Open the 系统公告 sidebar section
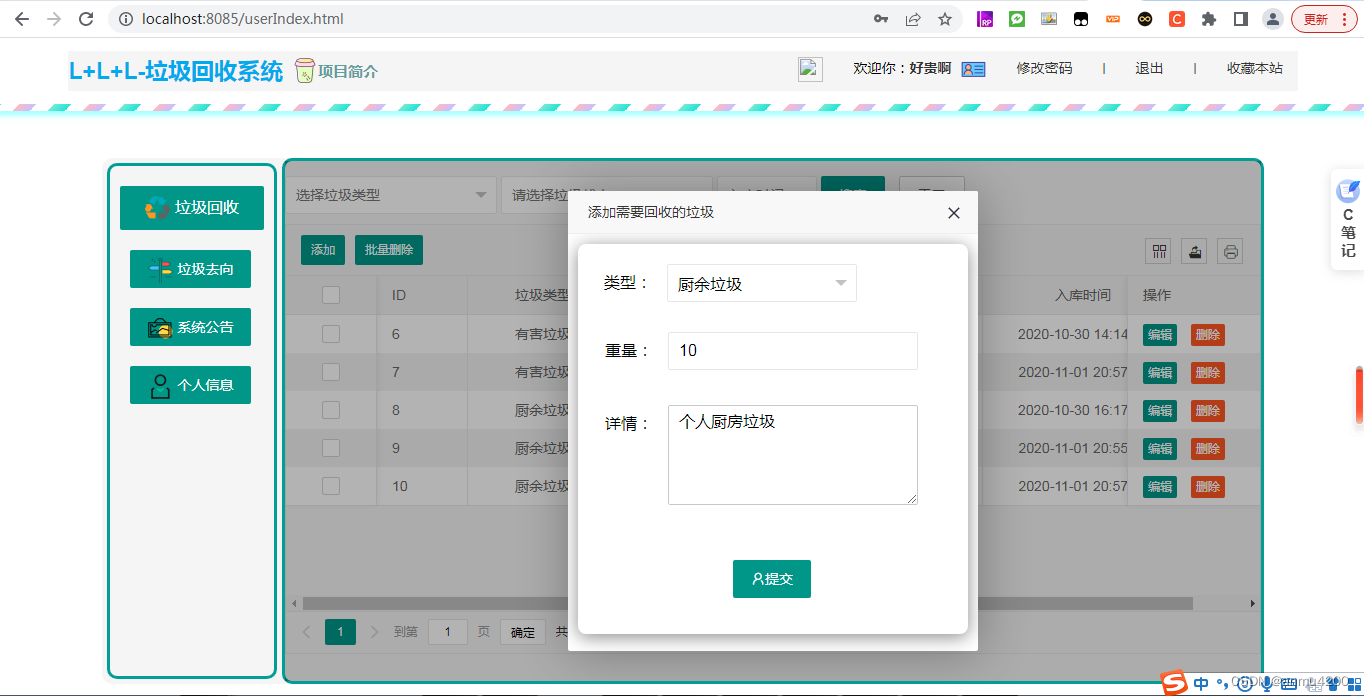Viewport: 1364px width, 696px height. [x=190, y=326]
